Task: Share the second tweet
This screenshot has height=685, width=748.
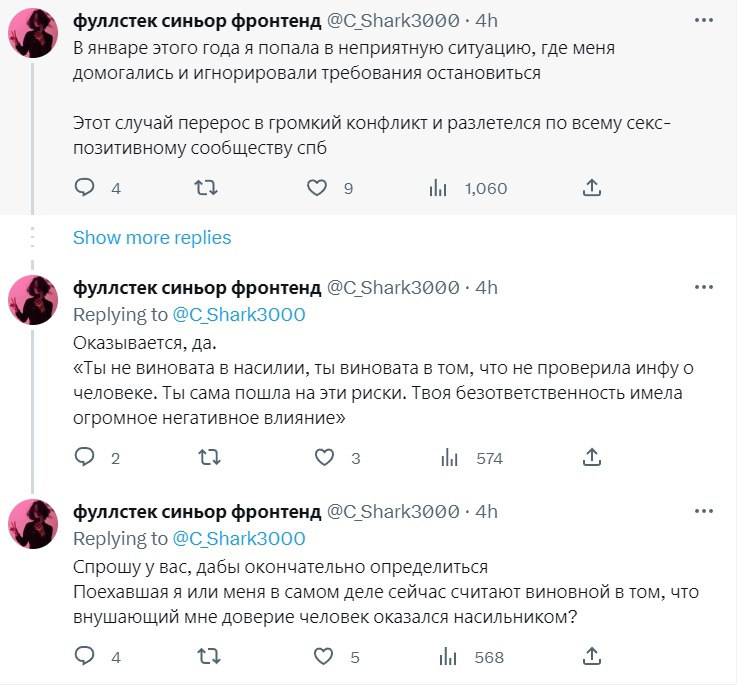Action: pyautogui.click(x=591, y=458)
